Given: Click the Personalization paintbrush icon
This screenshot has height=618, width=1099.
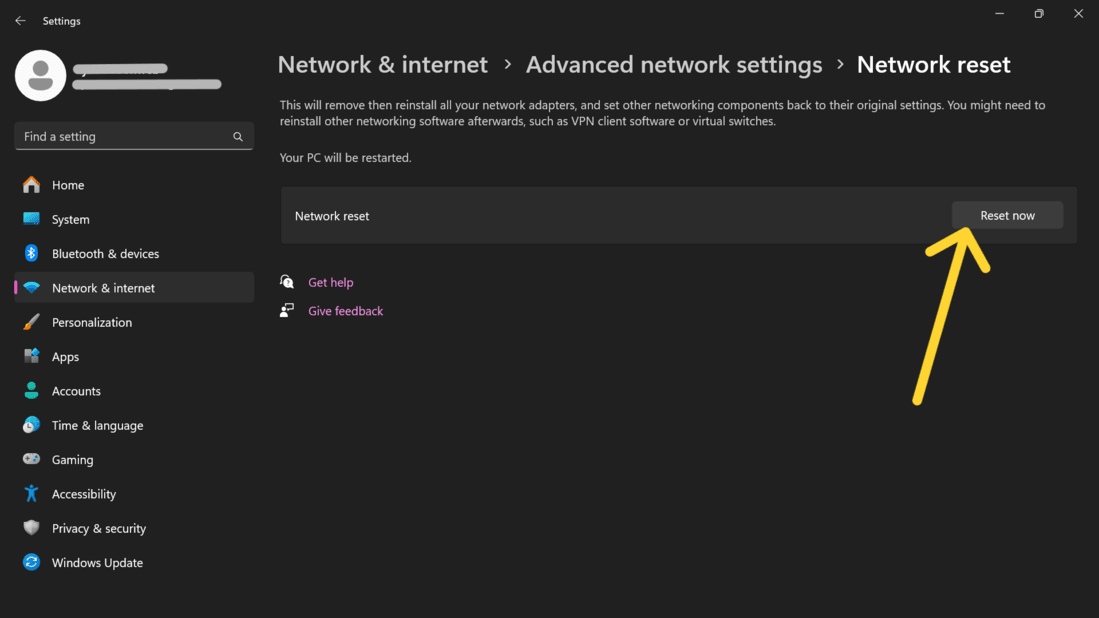Looking at the screenshot, I should (32, 322).
